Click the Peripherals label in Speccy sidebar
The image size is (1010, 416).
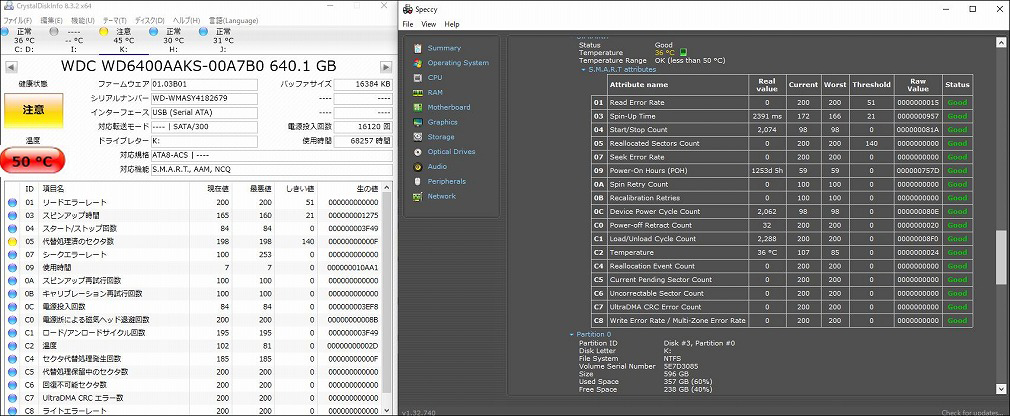[446, 182]
